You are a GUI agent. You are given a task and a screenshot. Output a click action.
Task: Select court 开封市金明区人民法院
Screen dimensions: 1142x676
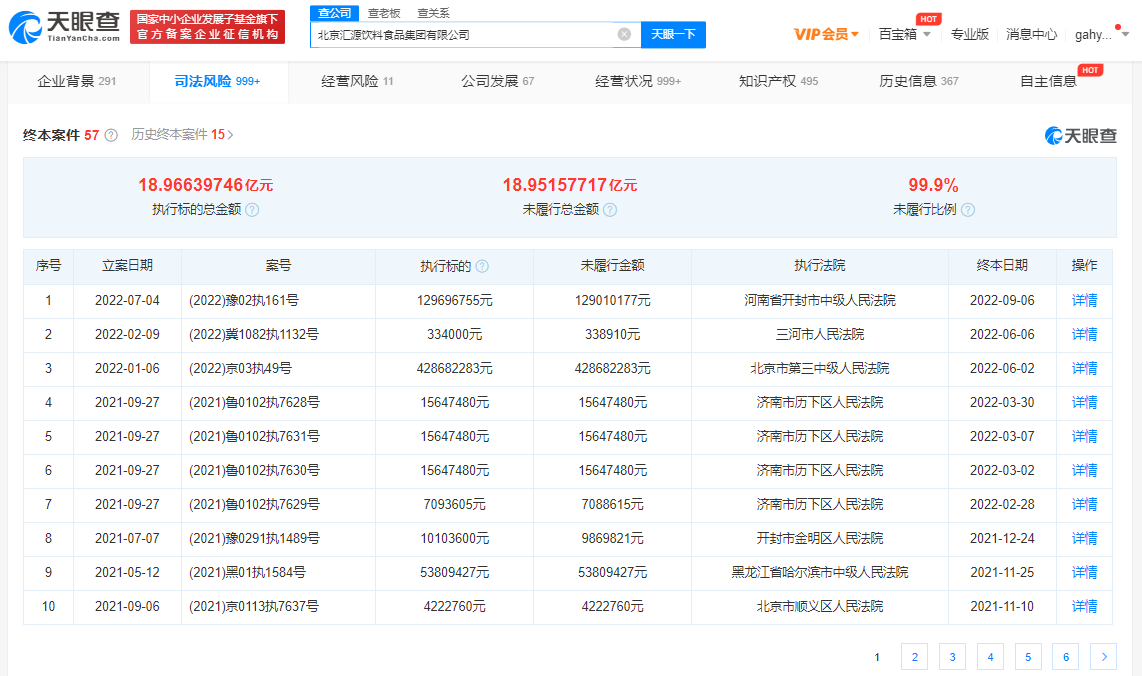(x=819, y=538)
